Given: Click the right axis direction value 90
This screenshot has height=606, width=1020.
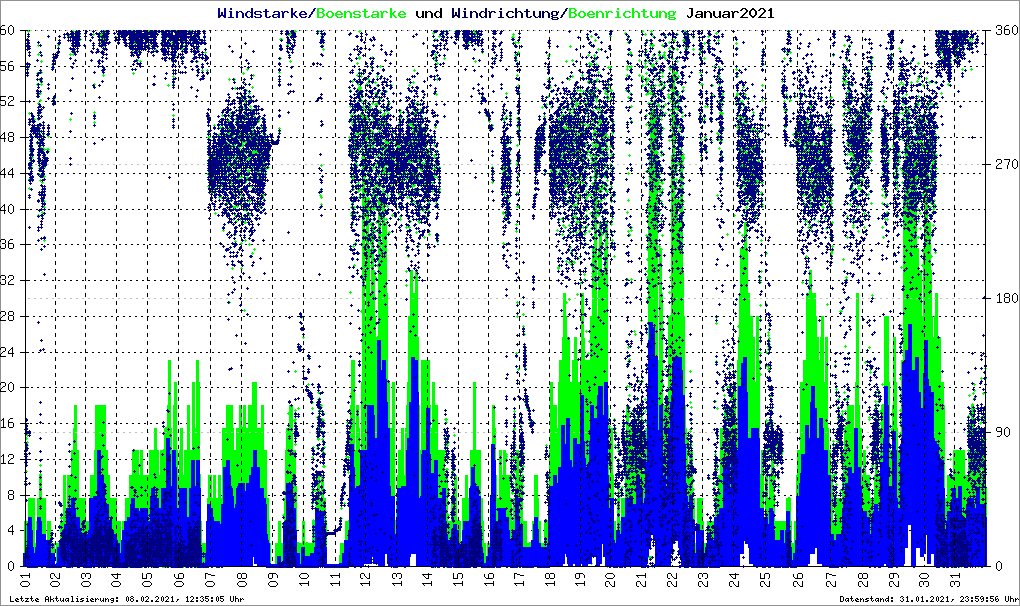Looking at the screenshot, I should pos(1002,432).
